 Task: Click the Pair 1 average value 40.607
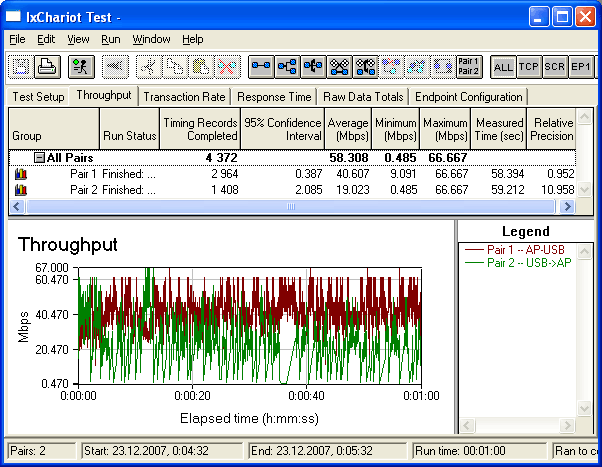tap(352, 174)
